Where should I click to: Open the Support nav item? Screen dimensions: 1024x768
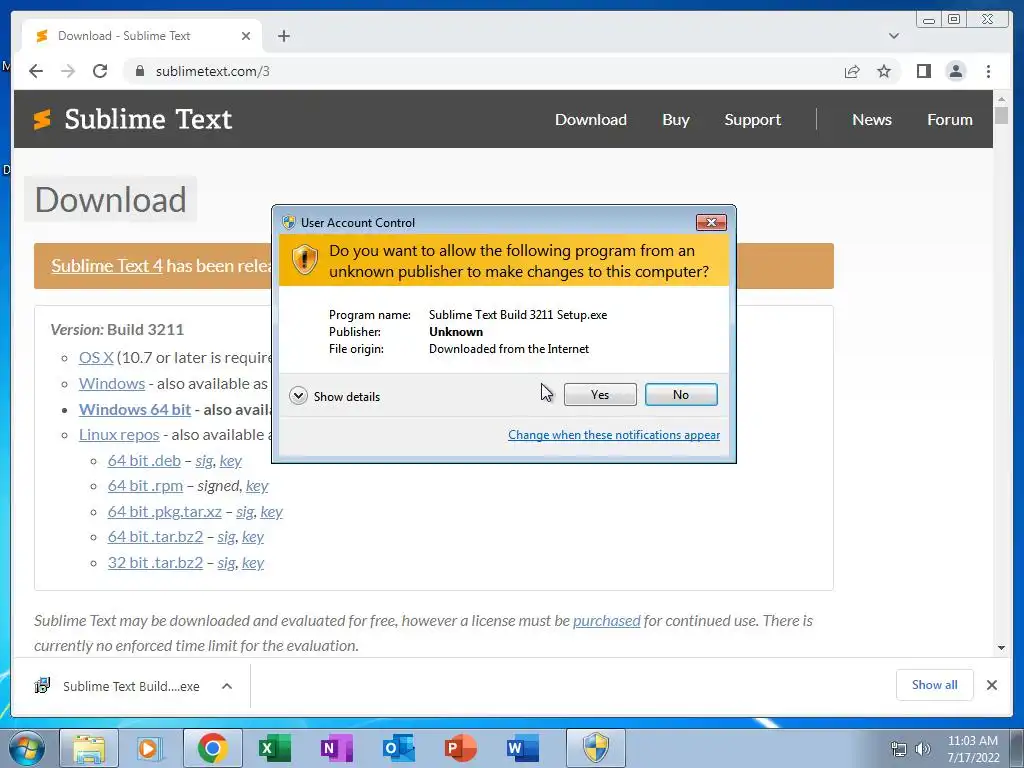pyautogui.click(x=752, y=120)
